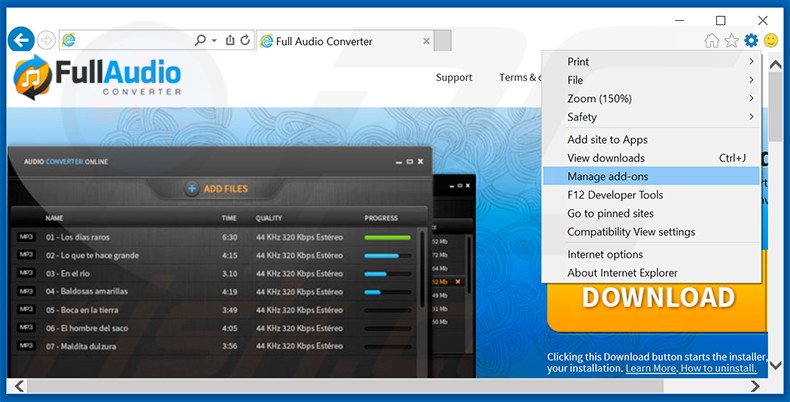790x402 pixels.
Task: Expand the File submenu
Action: click(x=651, y=80)
